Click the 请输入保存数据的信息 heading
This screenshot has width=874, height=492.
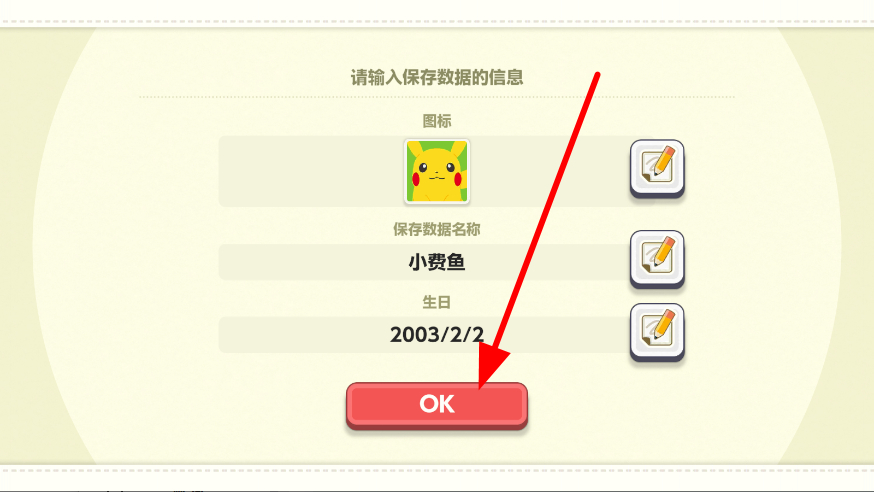pos(437,77)
